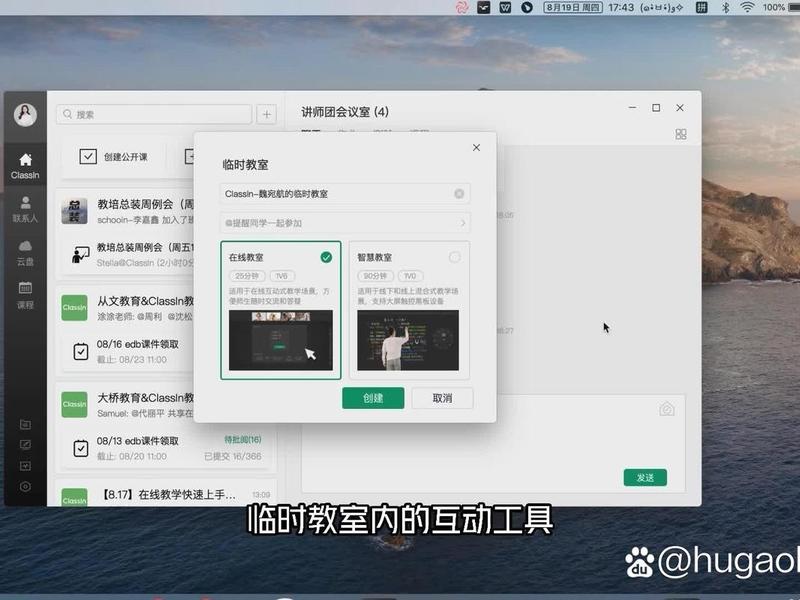Open the 【8.17】在线教学快速上手 conversation
Image resolution: width=800 pixels, height=600 pixels.
pos(166,494)
